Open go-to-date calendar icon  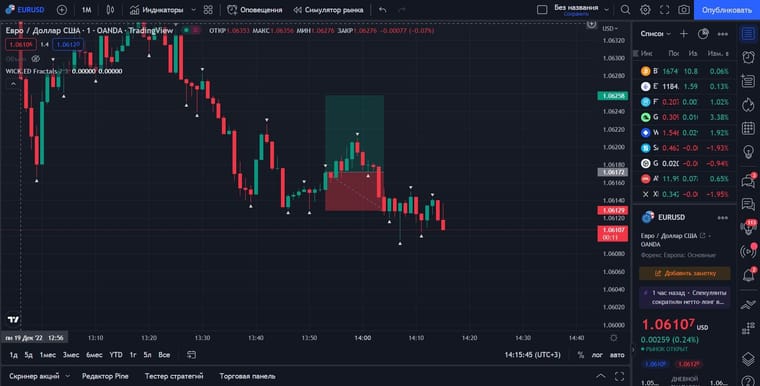click(x=191, y=355)
